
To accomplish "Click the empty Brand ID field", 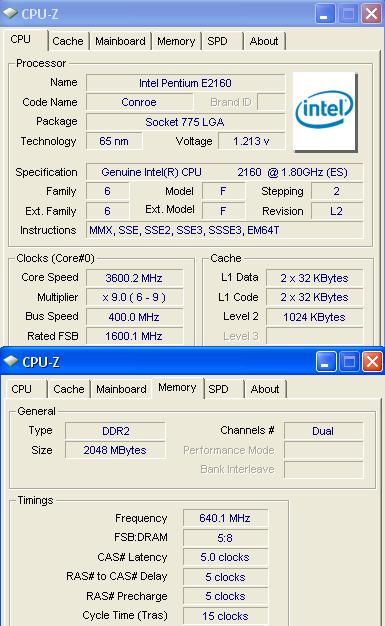I will [272, 102].
